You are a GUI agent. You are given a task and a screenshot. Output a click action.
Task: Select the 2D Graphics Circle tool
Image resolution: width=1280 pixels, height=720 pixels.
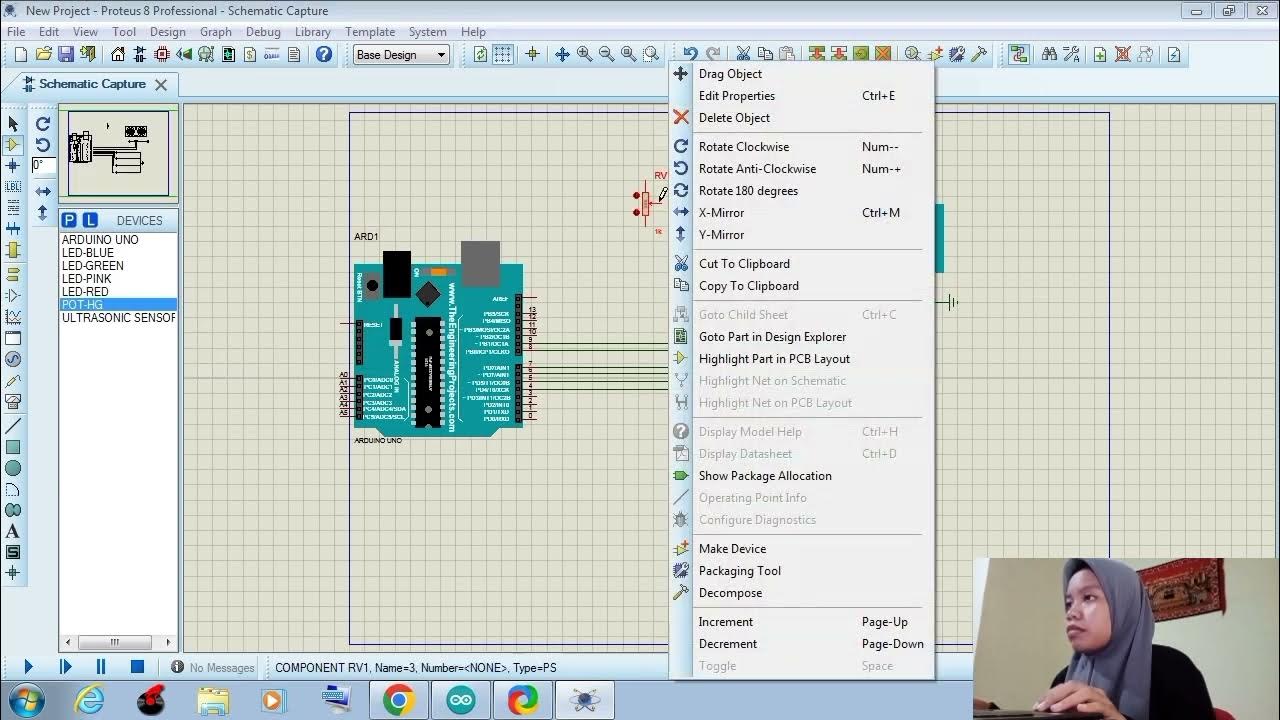click(x=13, y=468)
